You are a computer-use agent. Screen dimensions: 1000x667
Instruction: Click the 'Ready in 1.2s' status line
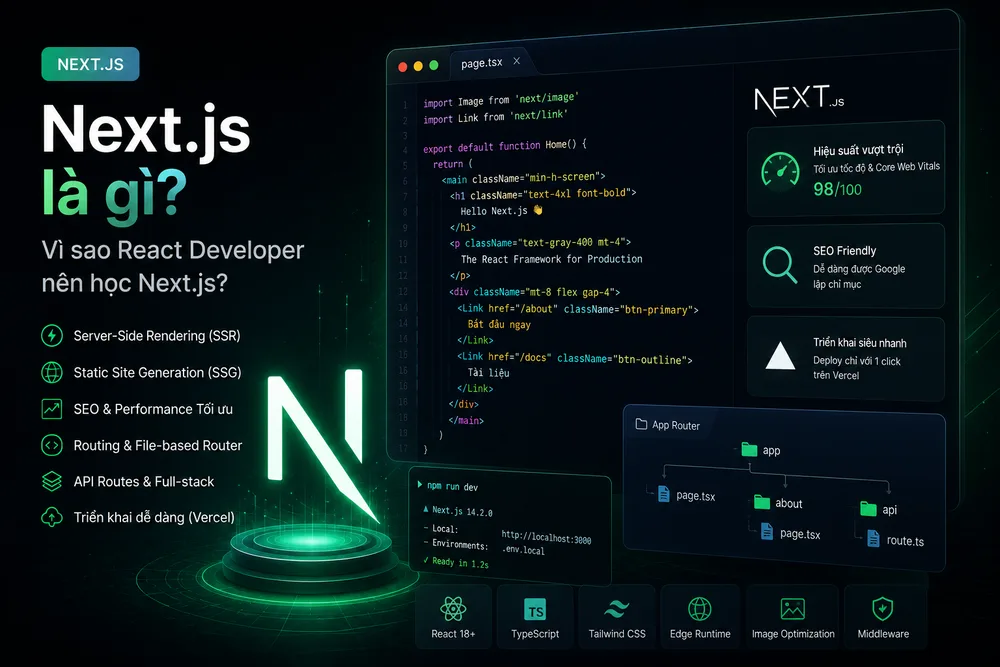tap(456, 562)
